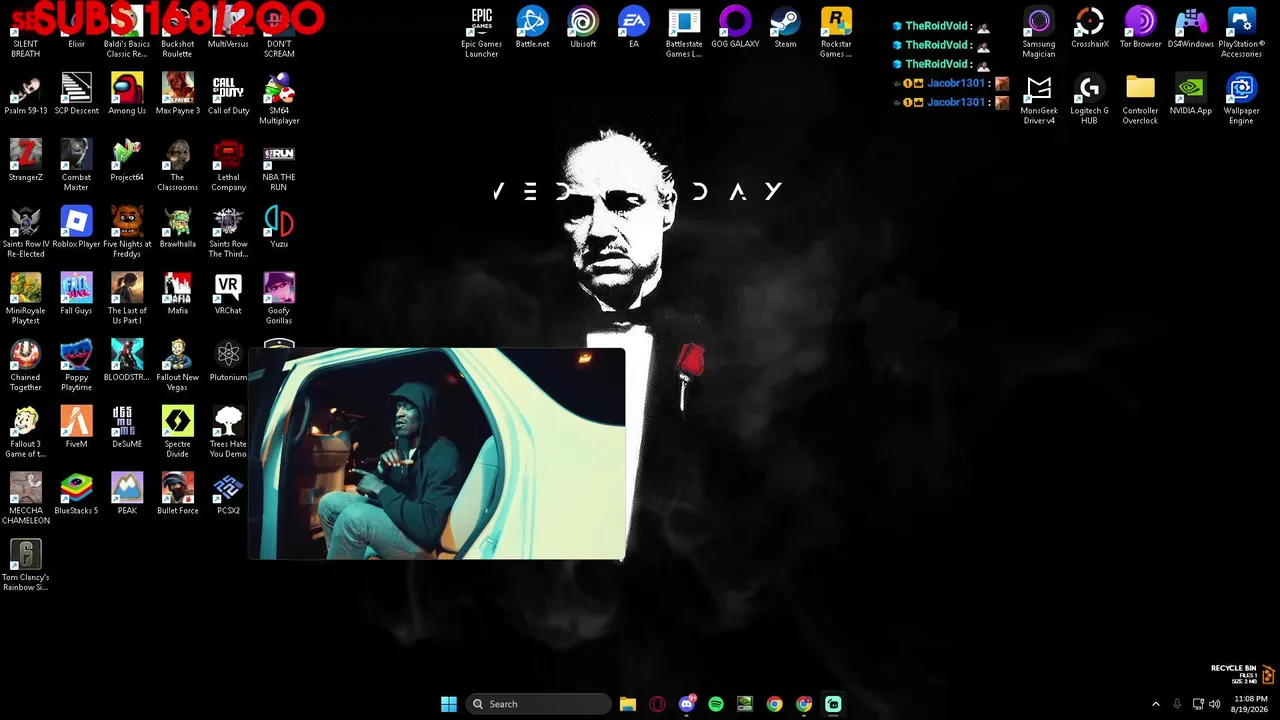This screenshot has width=1280, height=720.
Task: Click the Steam desktop shortcut
Action: point(786,28)
